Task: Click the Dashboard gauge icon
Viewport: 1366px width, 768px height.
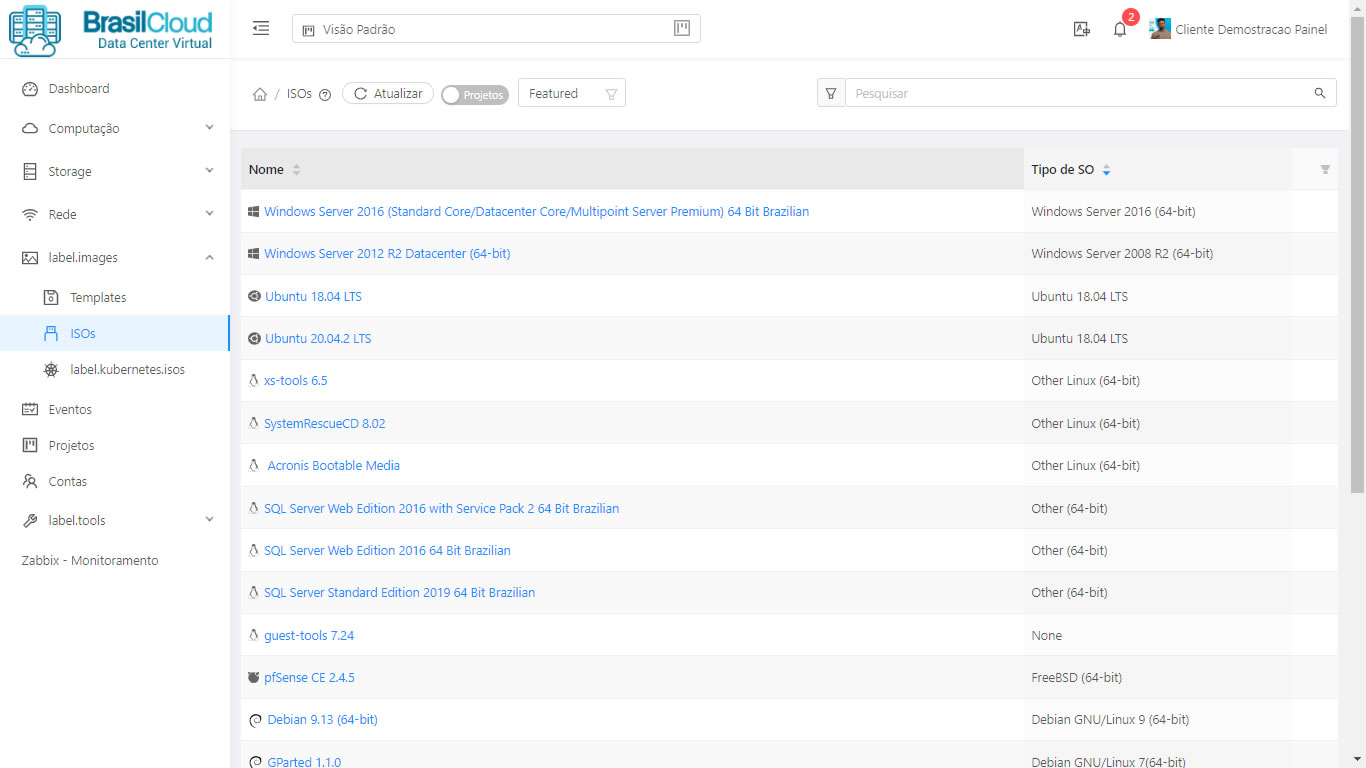Action: [30, 88]
